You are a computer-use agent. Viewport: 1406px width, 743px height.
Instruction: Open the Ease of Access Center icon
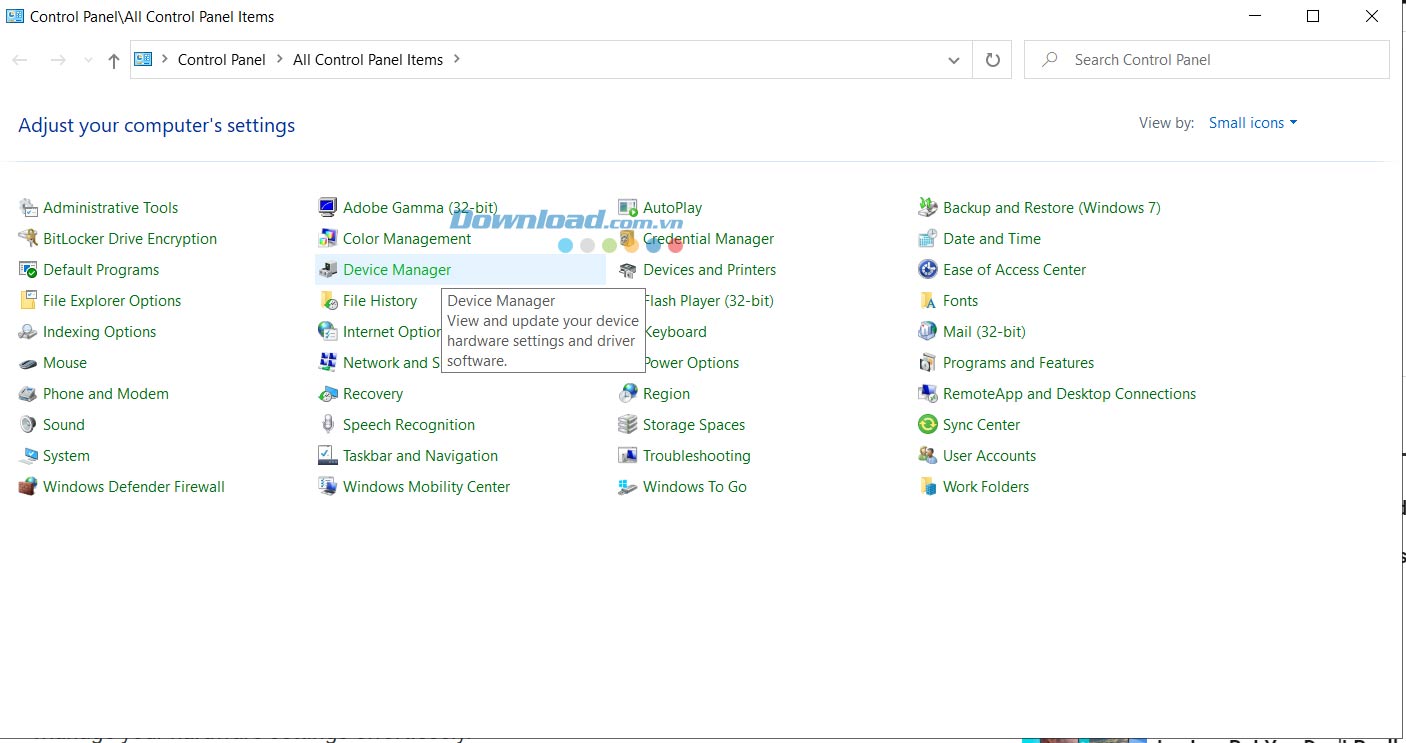pyautogui.click(x=928, y=270)
